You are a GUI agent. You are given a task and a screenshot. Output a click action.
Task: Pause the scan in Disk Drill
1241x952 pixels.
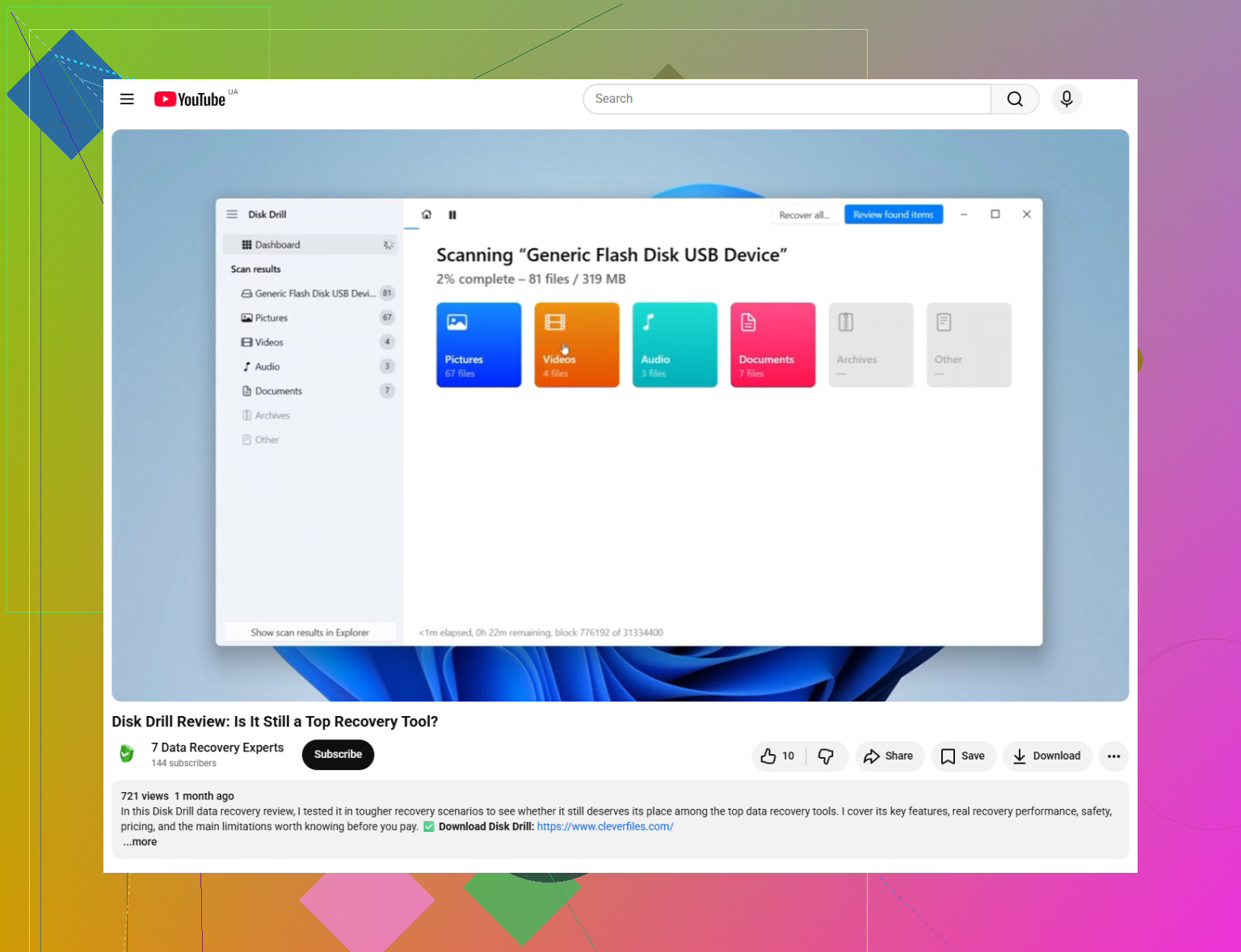[x=452, y=215]
